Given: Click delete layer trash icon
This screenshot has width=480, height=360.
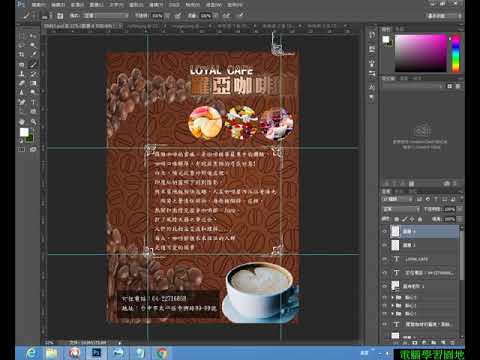Looking at the screenshot, I should coord(453,342).
